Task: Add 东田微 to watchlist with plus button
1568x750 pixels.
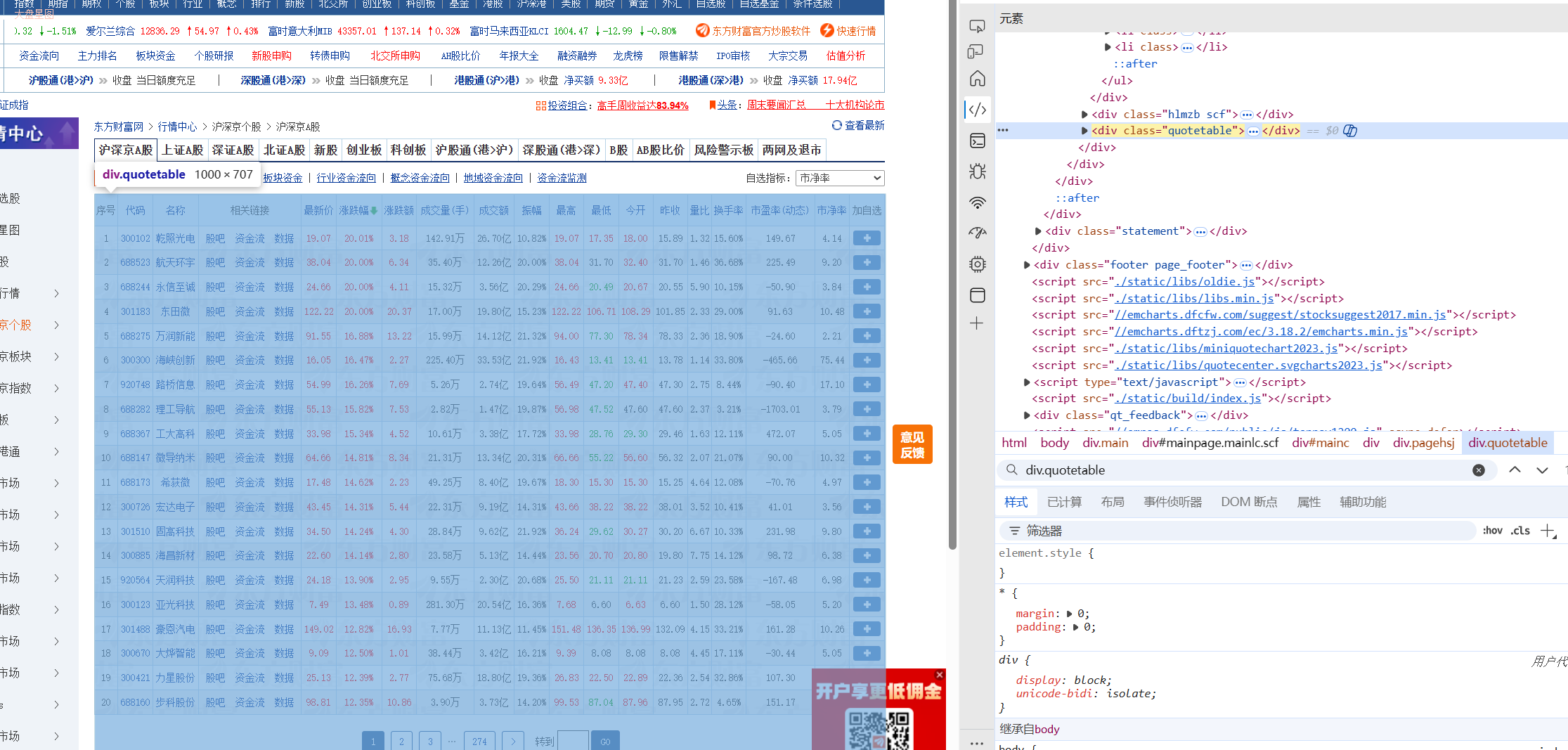Action: click(x=867, y=311)
